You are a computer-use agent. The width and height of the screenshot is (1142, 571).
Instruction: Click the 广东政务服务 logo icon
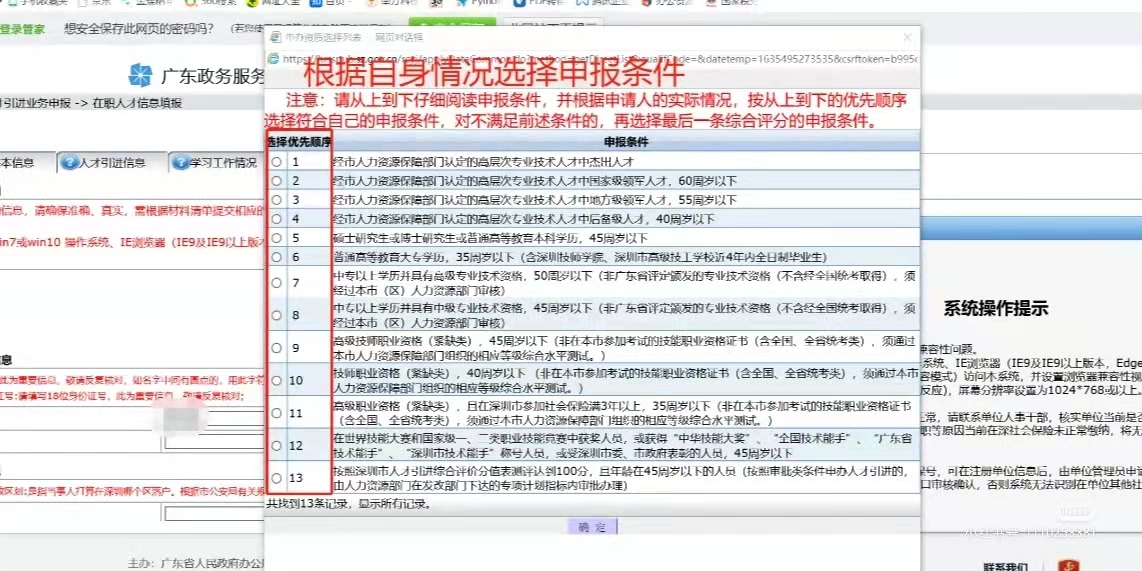click(140, 76)
